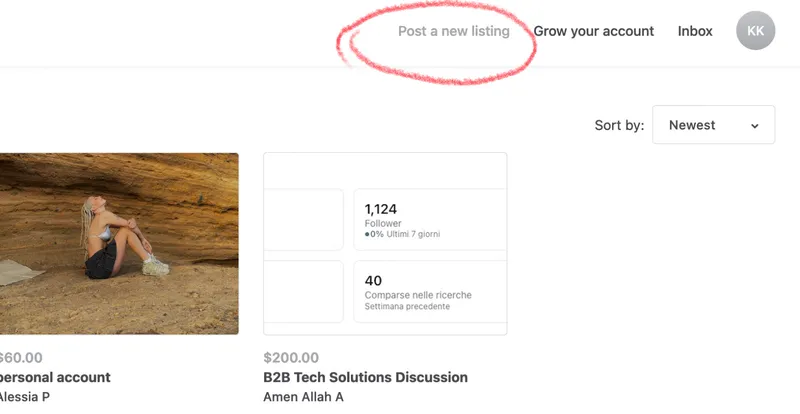Image resolution: width=800 pixels, height=414 pixels.
Task: Select the 40 Comparse nelle ricerche card
Action: pyautogui.click(x=429, y=291)
